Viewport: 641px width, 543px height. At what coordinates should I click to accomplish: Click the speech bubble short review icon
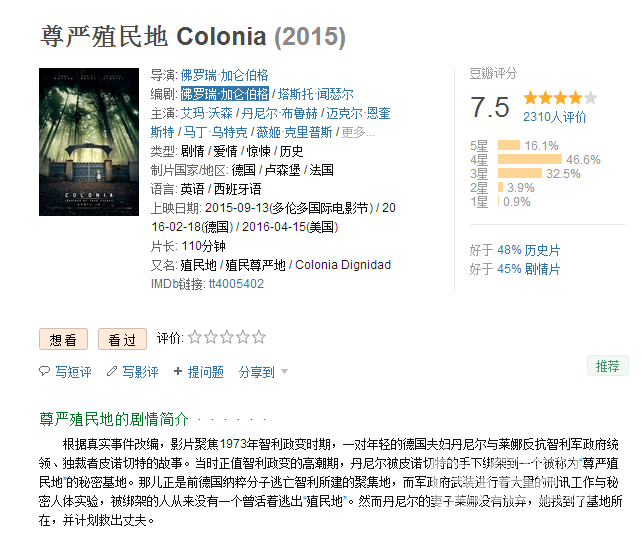(44, 371)
